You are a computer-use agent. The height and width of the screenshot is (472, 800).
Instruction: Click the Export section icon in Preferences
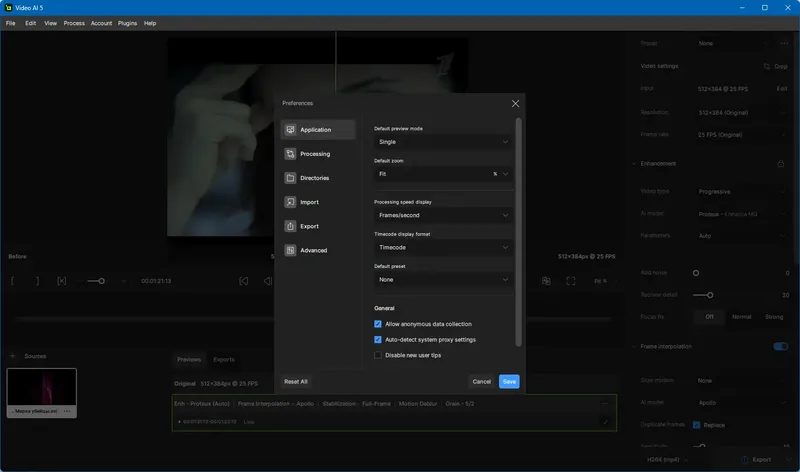pyautogui.click(x=290, y=226)
